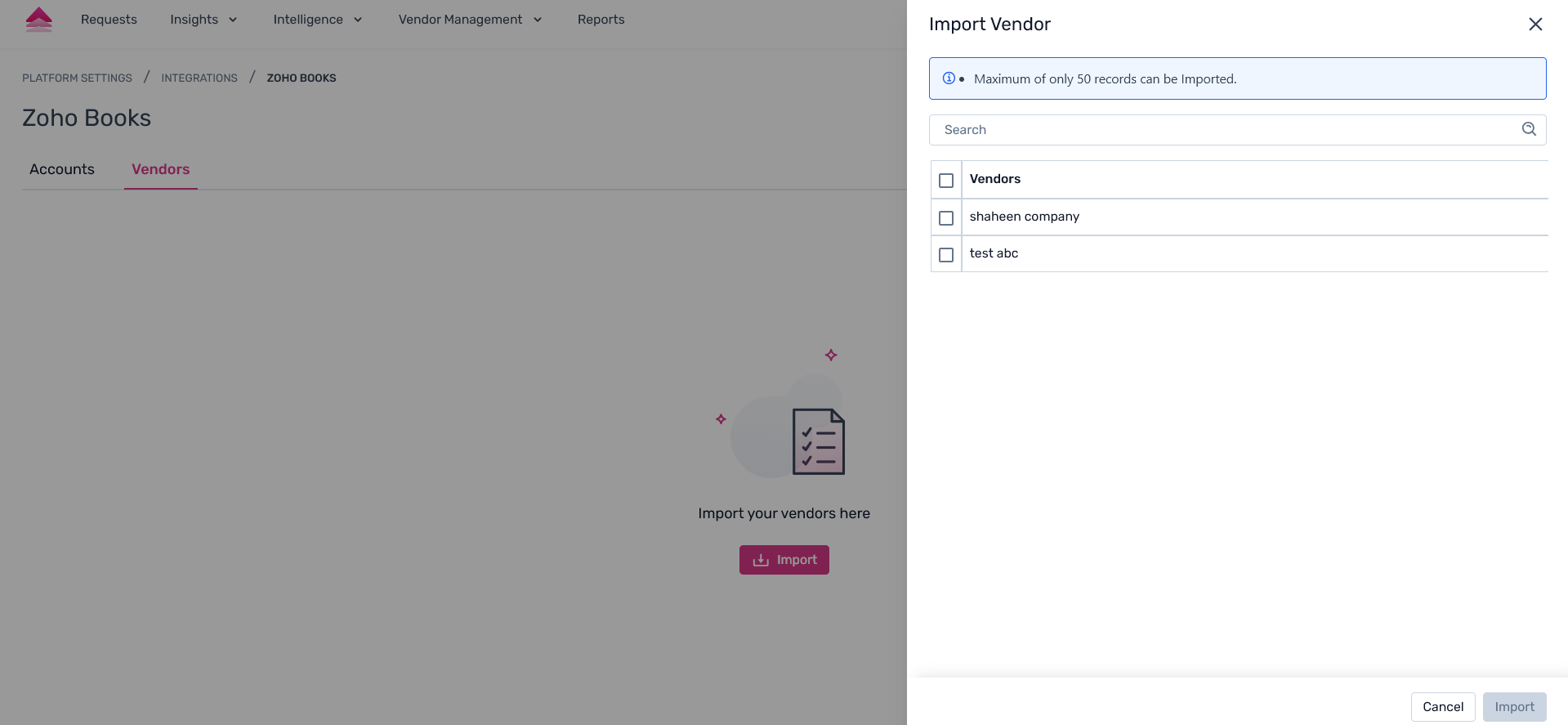Image resolution: width=1568 pixels, height=725 pixels.
Task: Expand the Intelligence dropdown menu
Action: click(317, 20)
